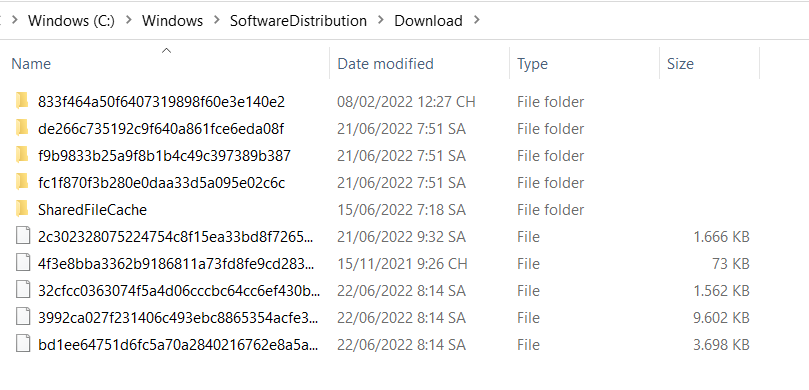Select file 32cfcc0363074f5a4d06cccbc64cc6ef430b
The image size is (809, 390).
(179, 291)
